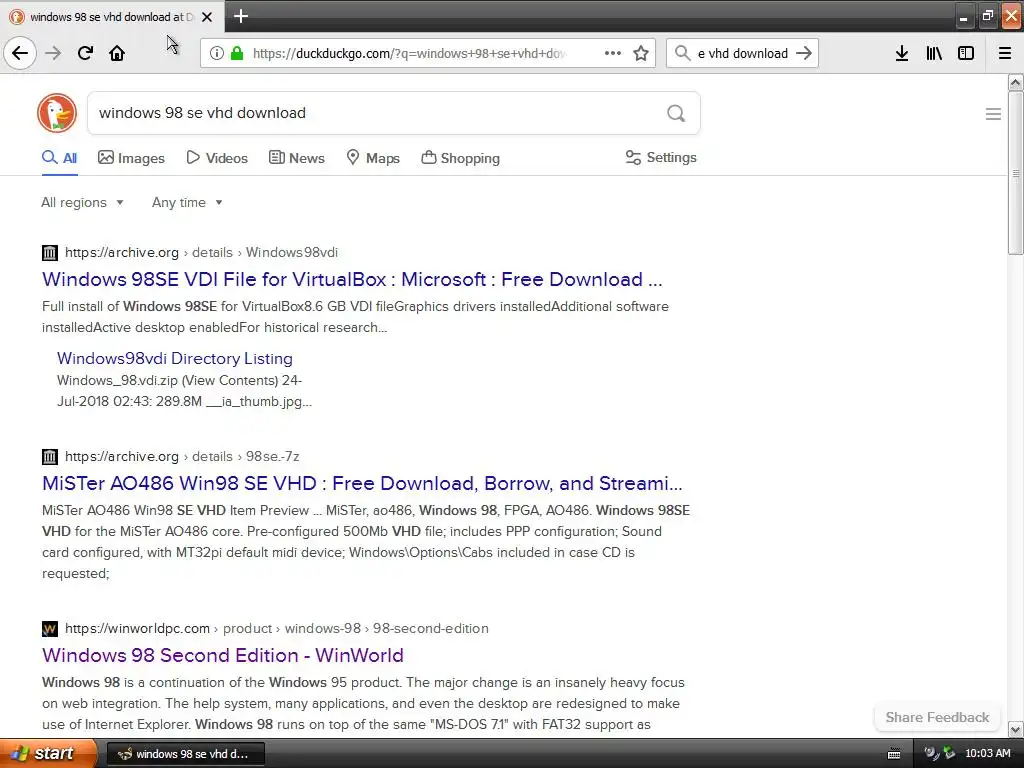Click the forward navigation arrow

[x=54, y=53]
